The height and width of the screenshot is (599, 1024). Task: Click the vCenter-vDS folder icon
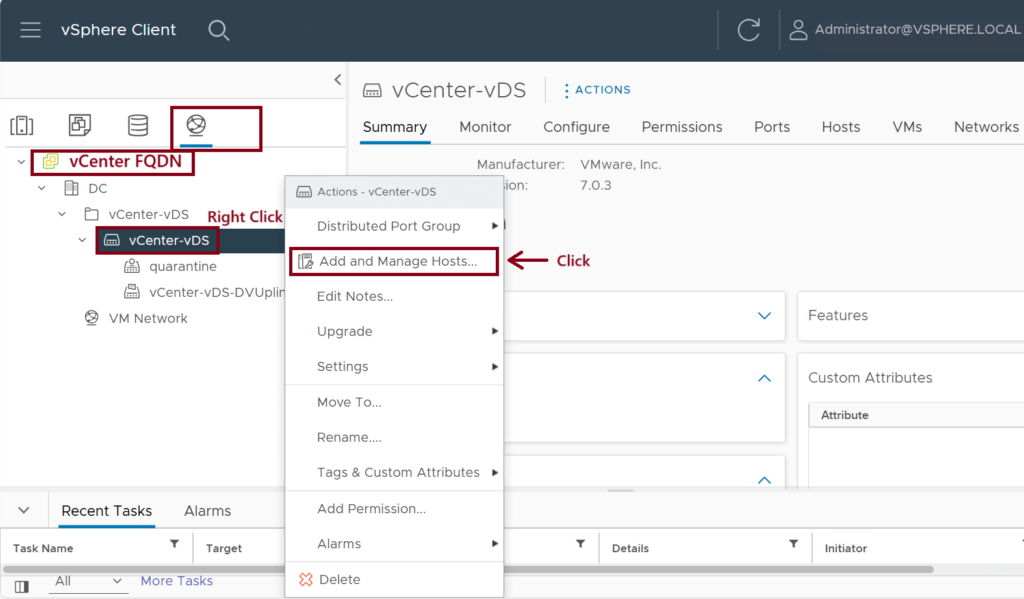tap(91, 214)
